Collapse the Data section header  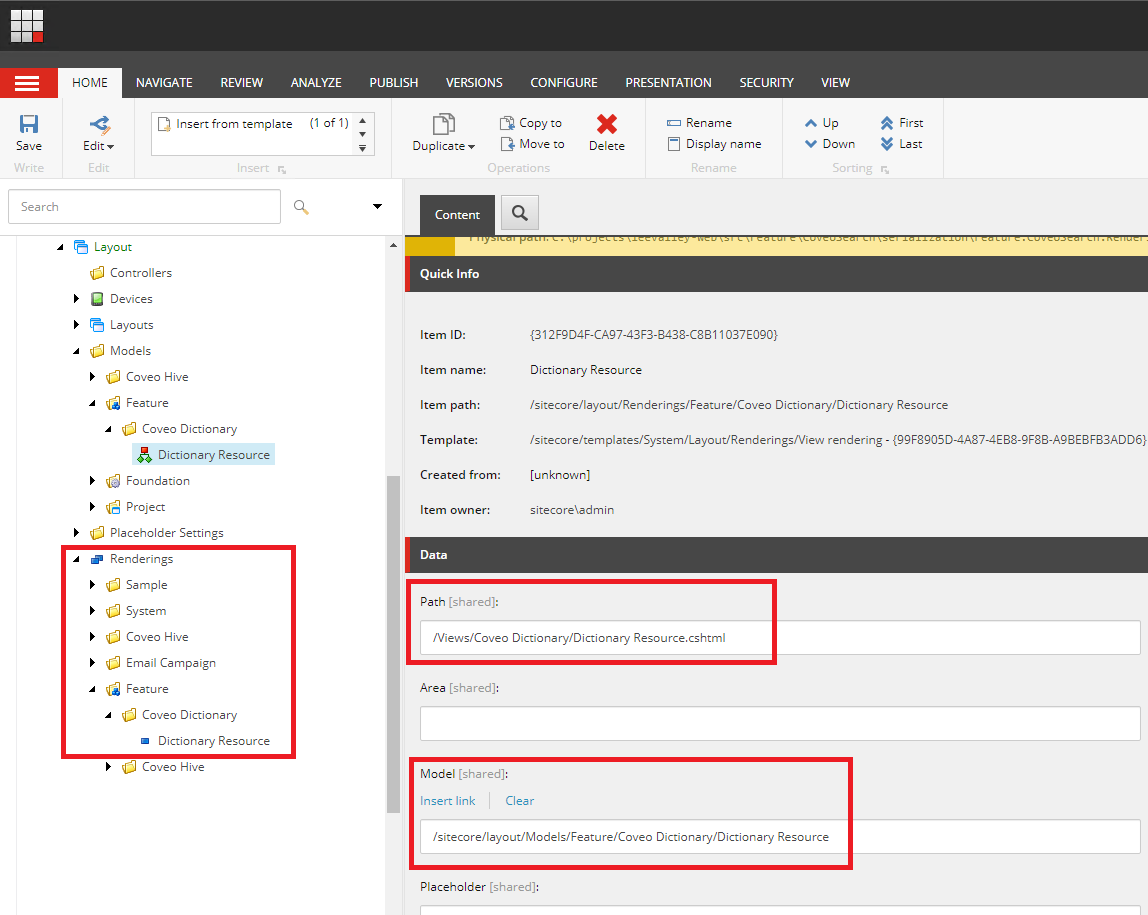pos(776,555)
